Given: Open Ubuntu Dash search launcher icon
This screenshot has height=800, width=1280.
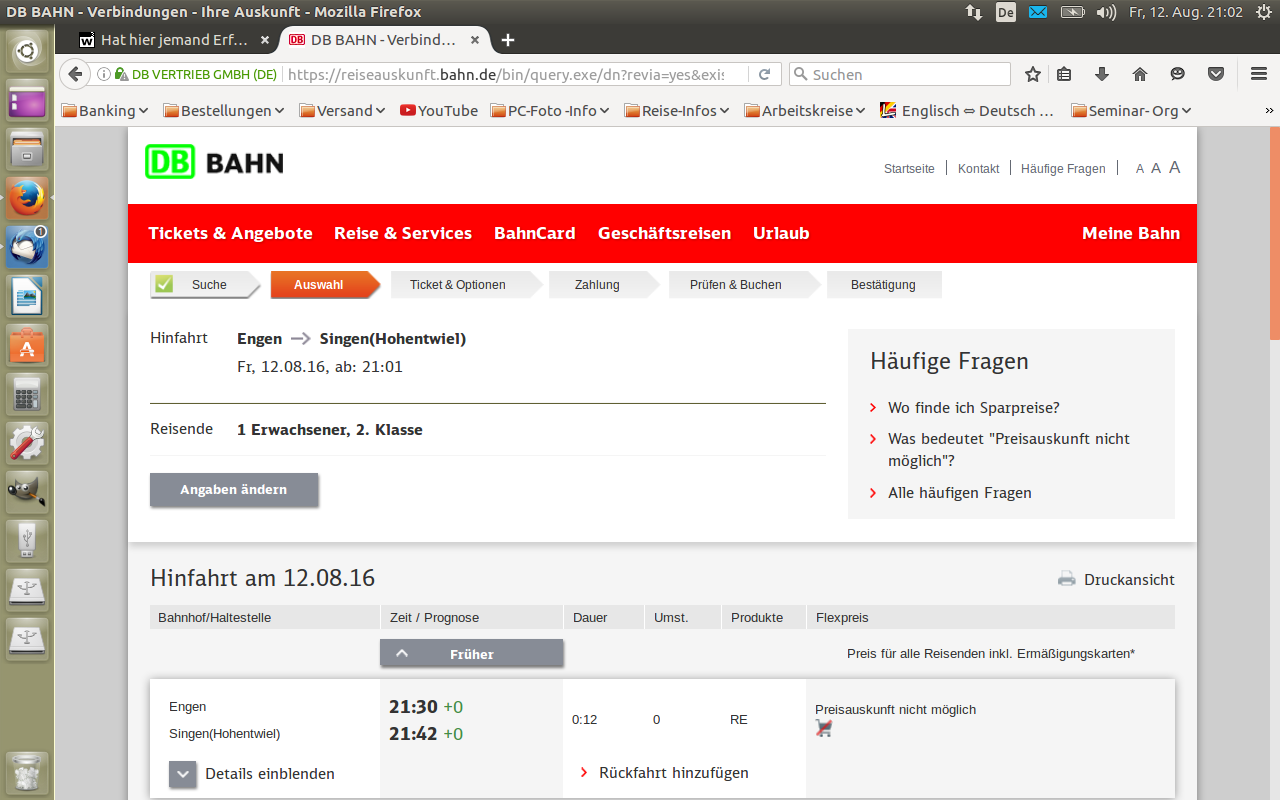Looking at the screenshot, I should click(x=27, y=52).
